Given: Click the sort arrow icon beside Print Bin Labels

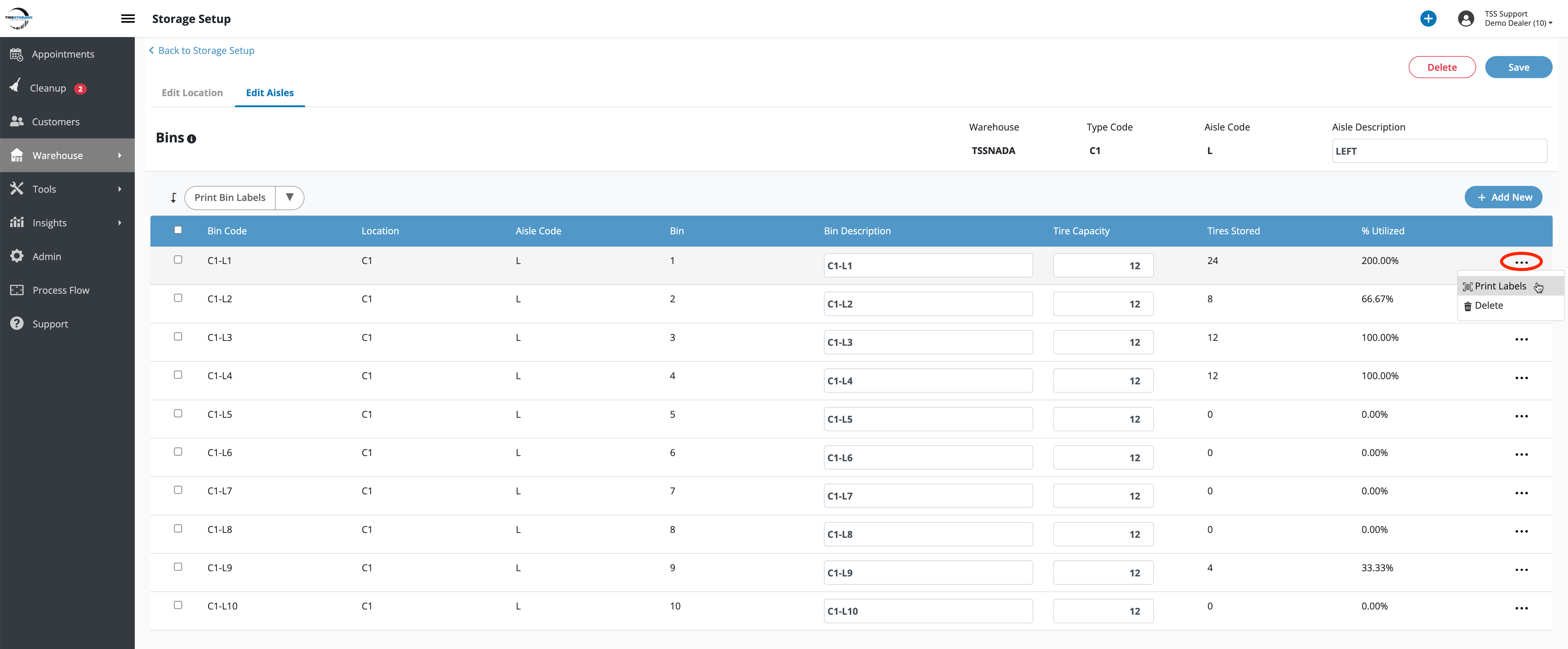Looking at the screenshot, I should [x=173, y=198].
